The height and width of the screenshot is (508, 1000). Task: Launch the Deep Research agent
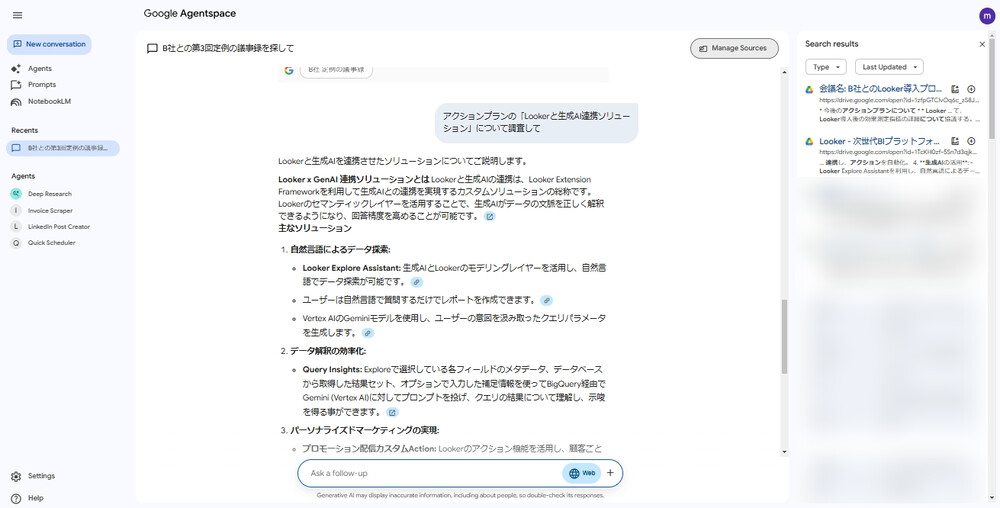pos(50,194)
